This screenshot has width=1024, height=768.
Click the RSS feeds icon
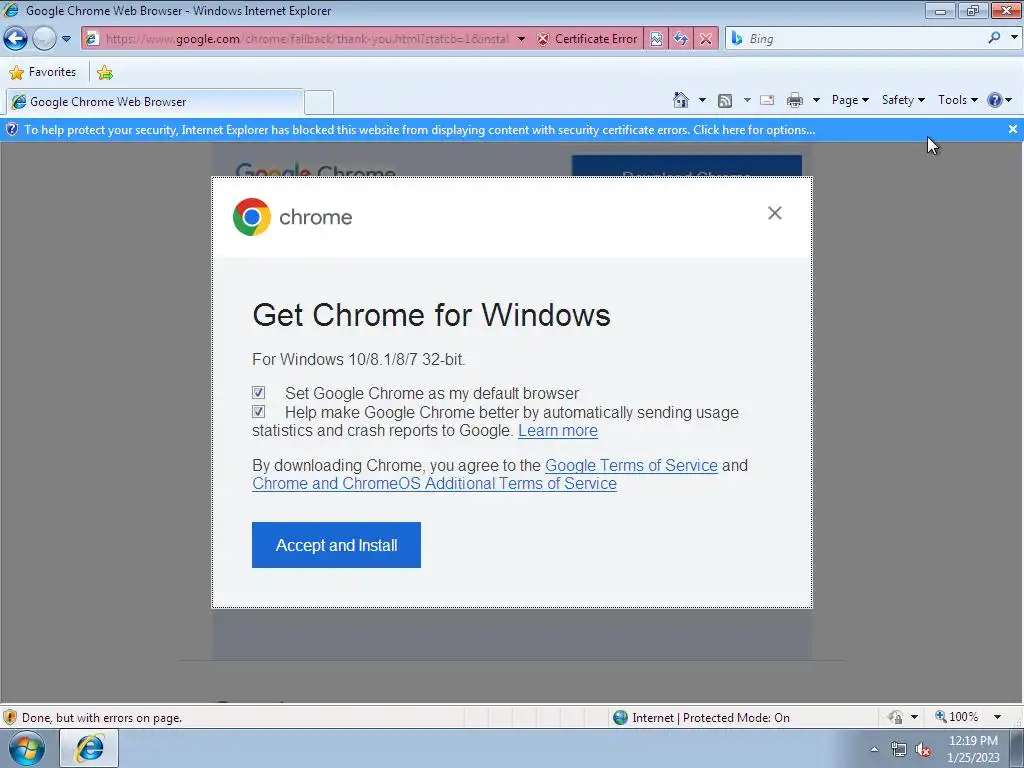tap(724, 100)
